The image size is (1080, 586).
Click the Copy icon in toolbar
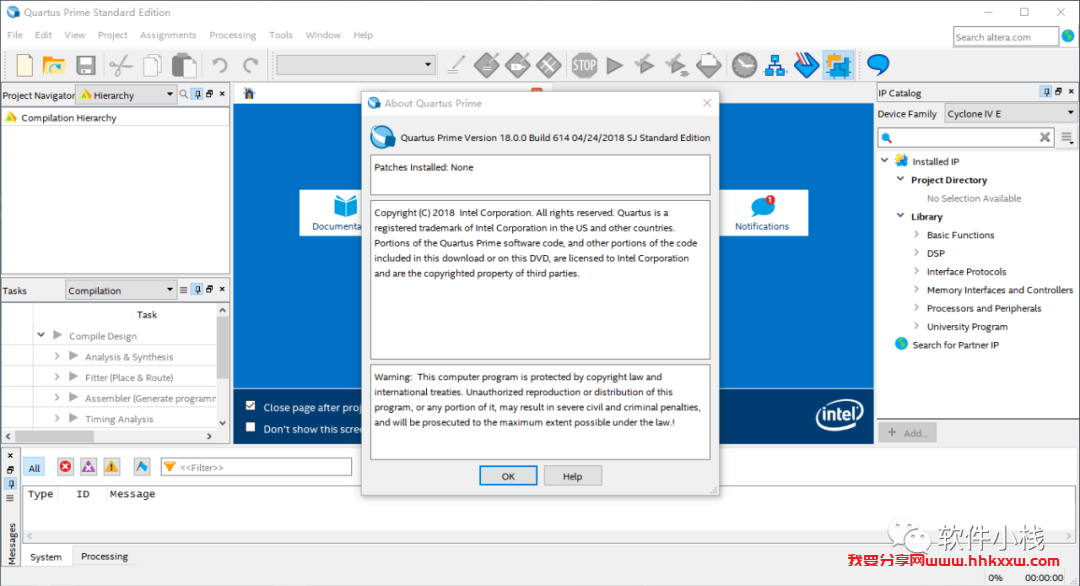pos(152,65)
